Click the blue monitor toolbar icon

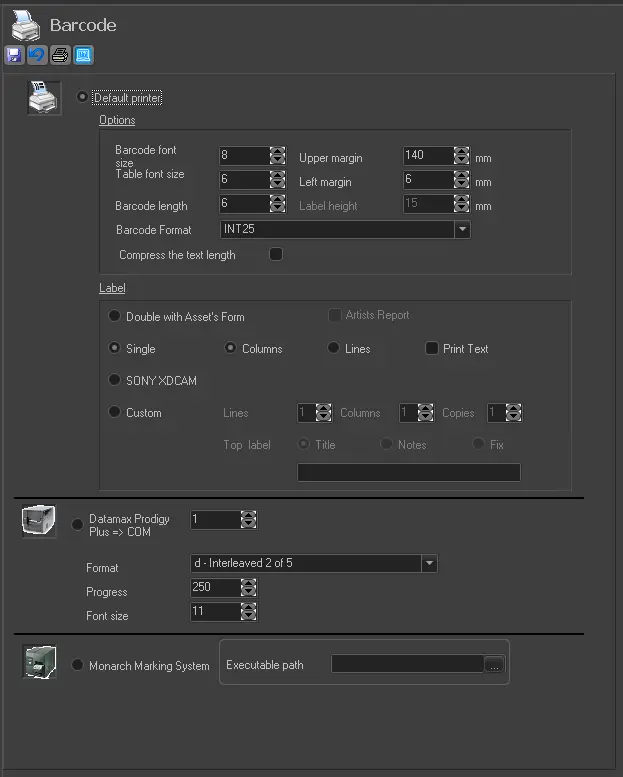coord(83,55)
